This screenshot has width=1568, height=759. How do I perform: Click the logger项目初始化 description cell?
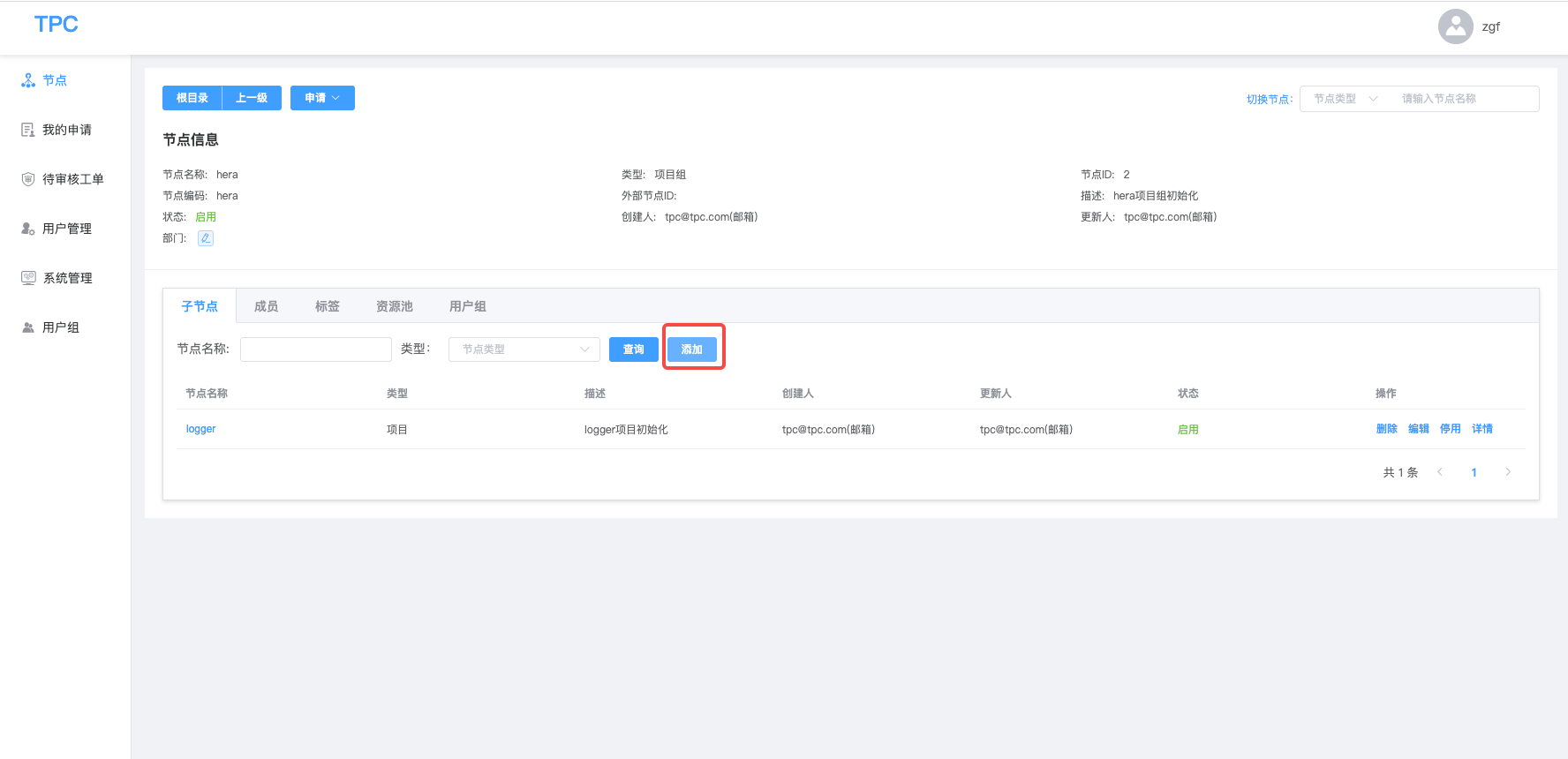(x=626, y=430)
